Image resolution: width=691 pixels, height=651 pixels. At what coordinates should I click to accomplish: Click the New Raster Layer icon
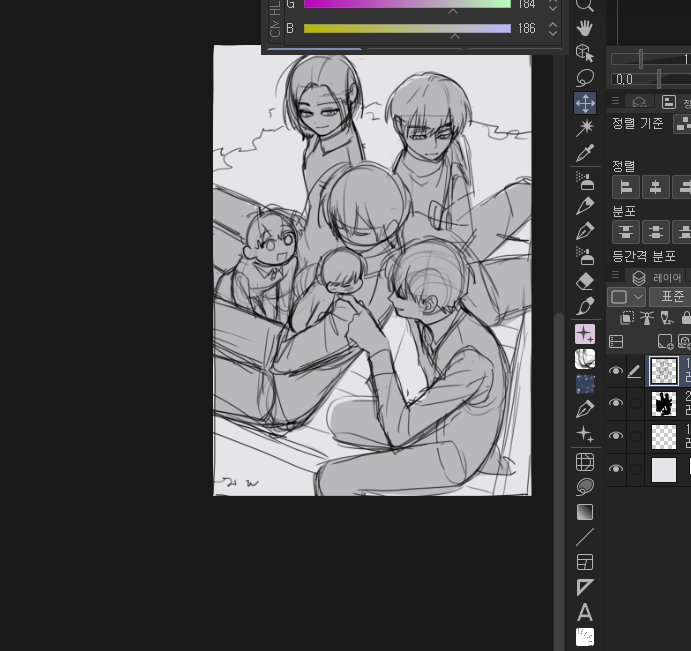(x=665, y=342)
